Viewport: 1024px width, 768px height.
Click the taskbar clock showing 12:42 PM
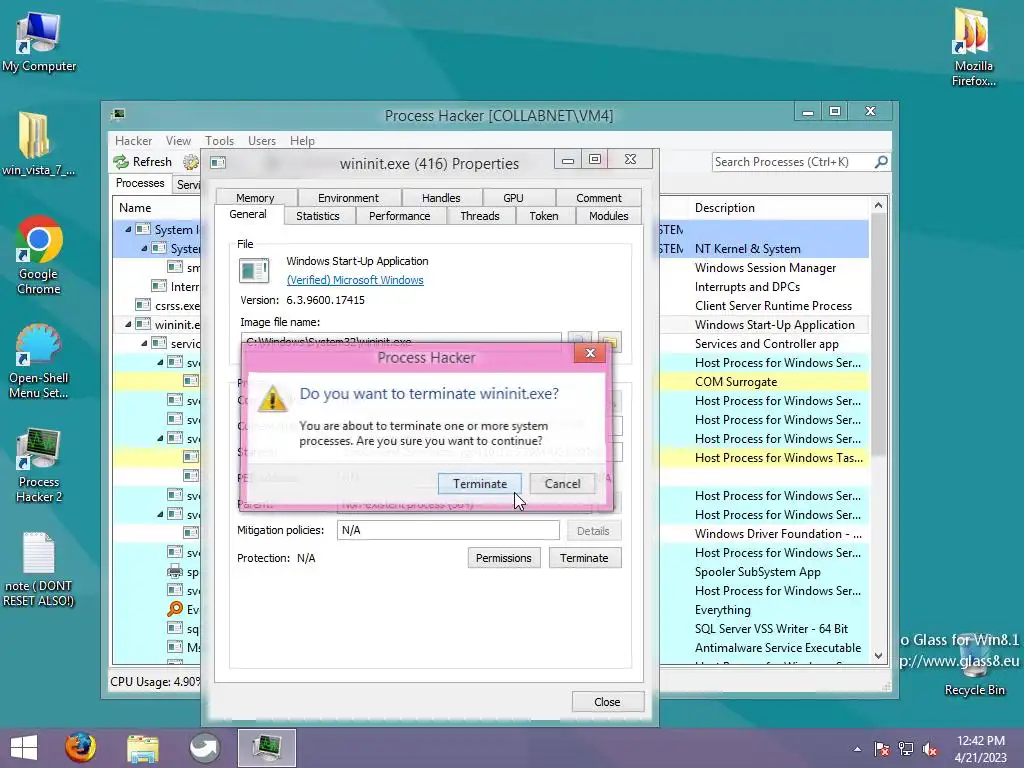(980, 749)
